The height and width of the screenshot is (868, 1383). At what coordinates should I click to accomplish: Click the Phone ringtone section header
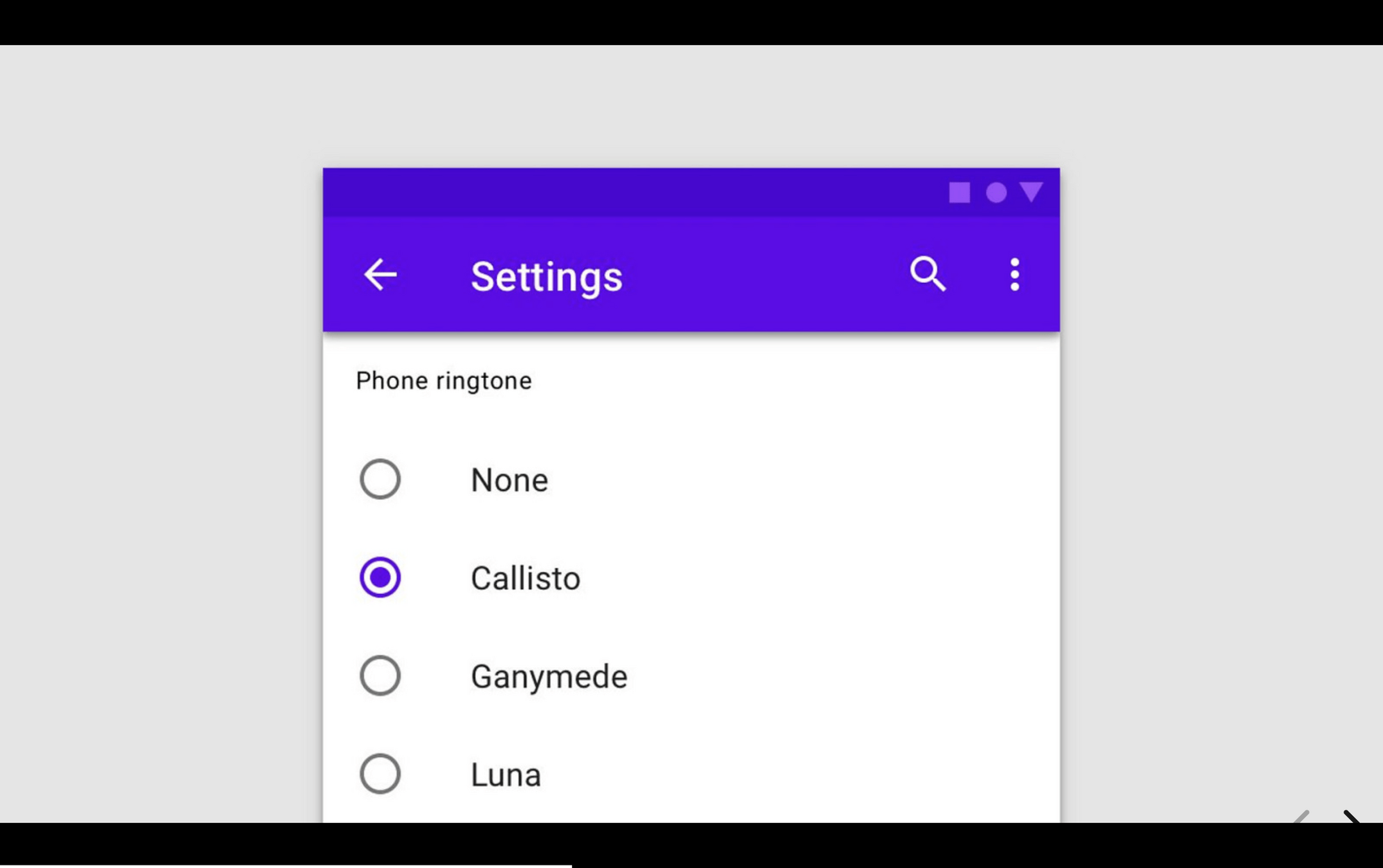point(443,380)
